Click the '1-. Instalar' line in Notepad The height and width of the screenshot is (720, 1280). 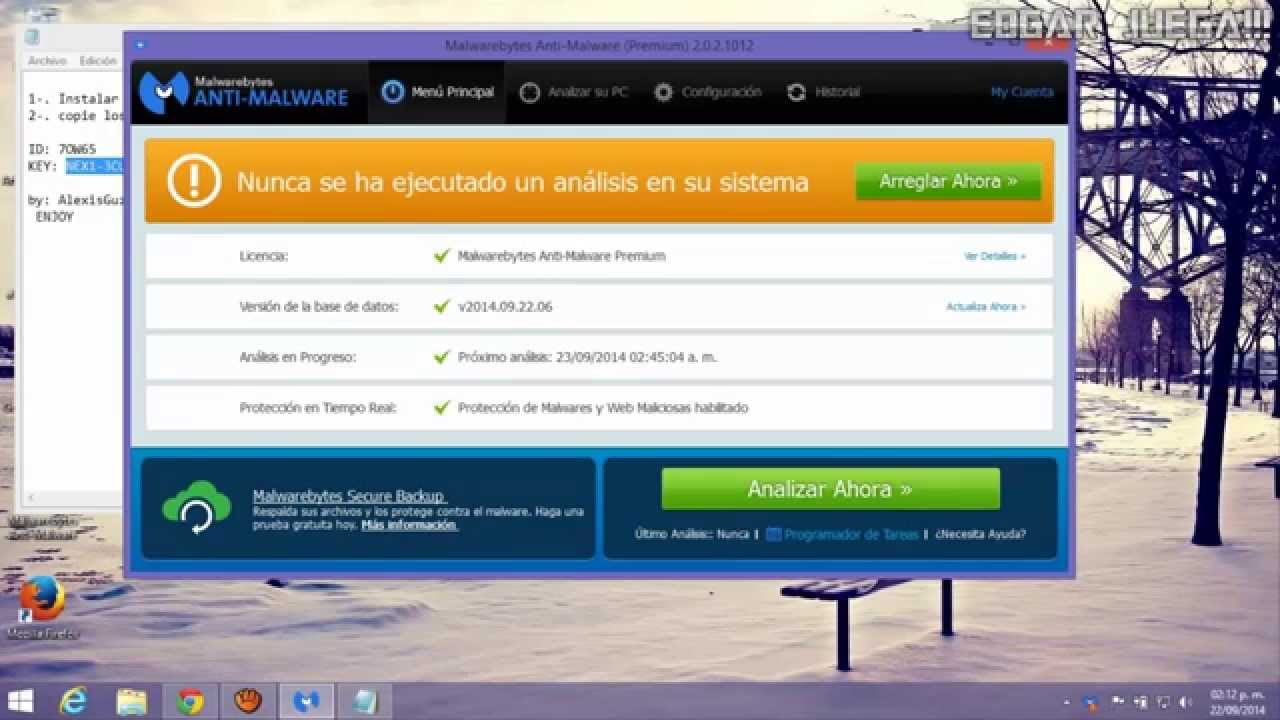(74, 99)
